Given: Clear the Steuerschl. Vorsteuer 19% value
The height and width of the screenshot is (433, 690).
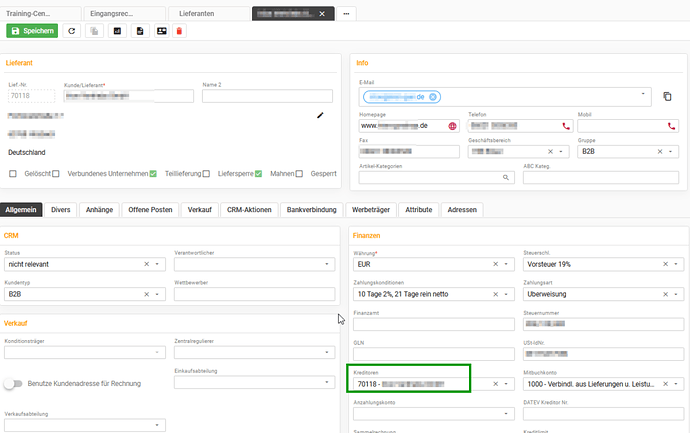Looking at the screenshot, I should [665, 264].
